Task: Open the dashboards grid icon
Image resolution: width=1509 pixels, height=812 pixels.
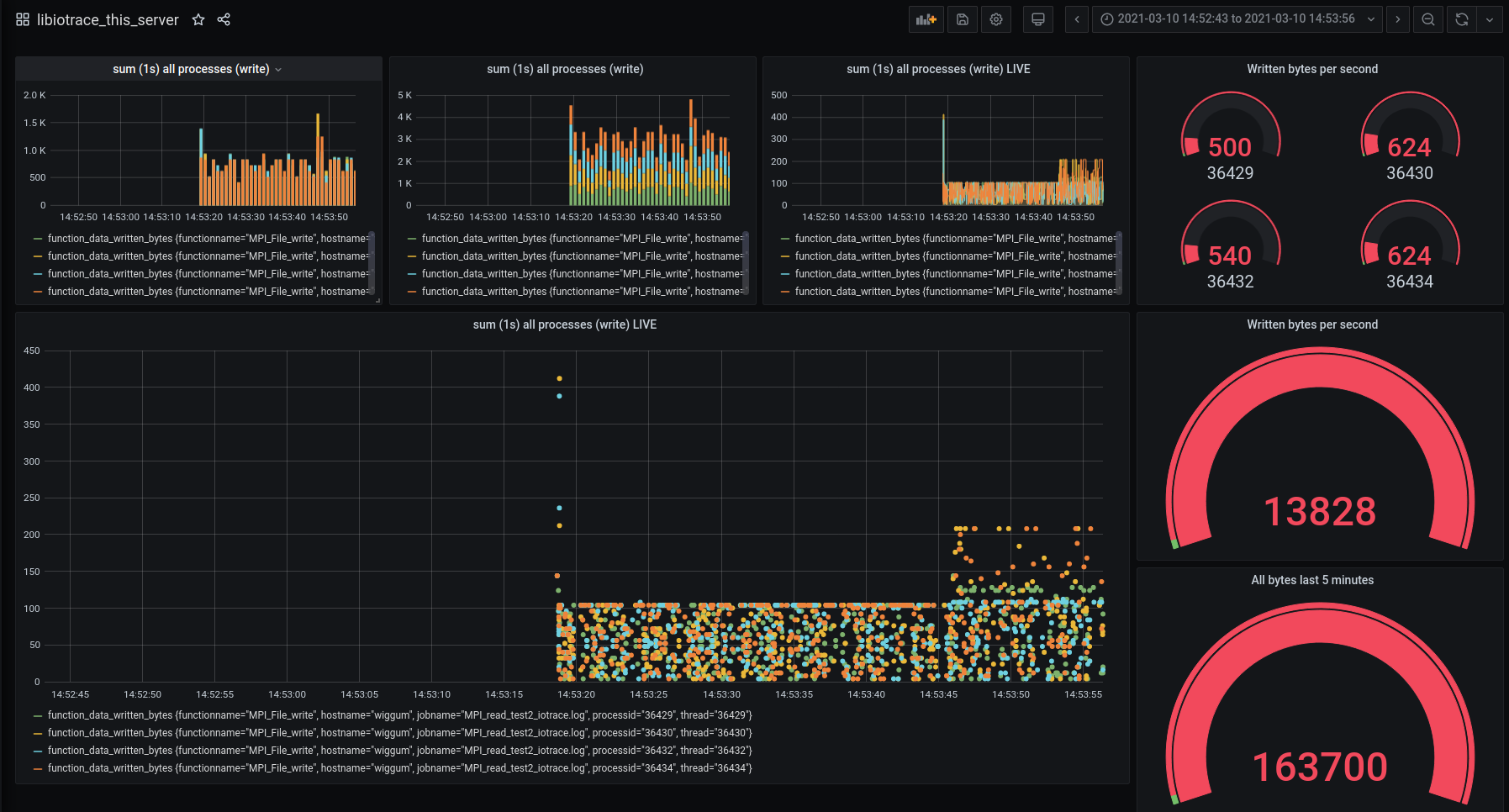Action: (23, 19)
